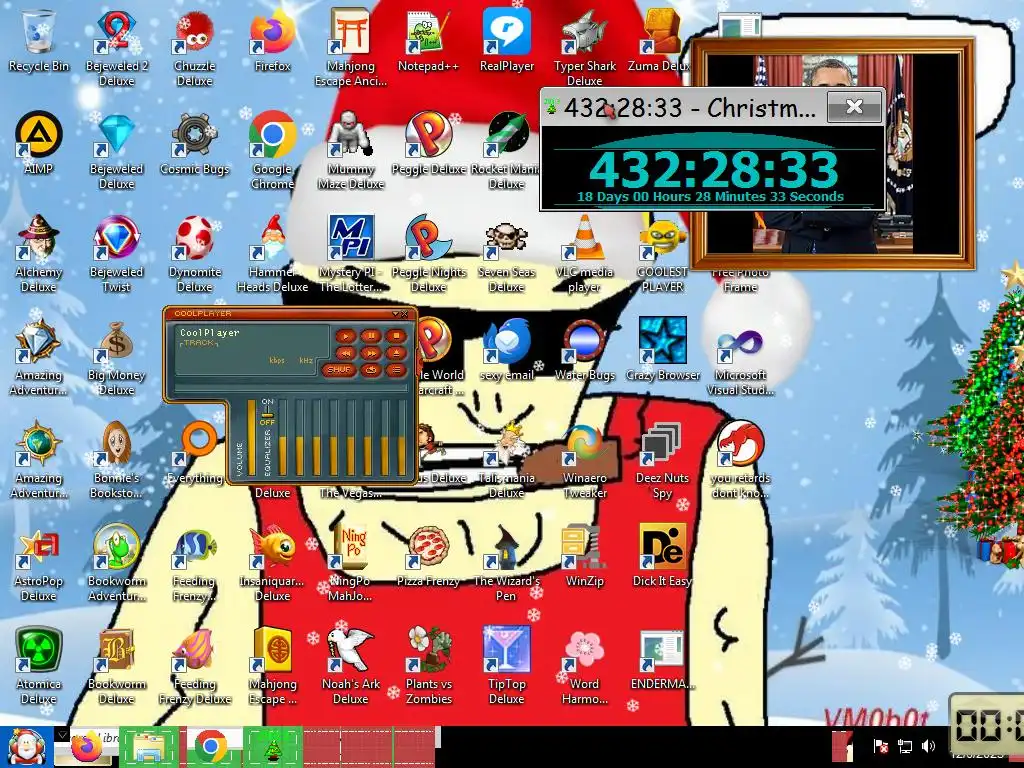Open Mystery PI The Lottery shortcut
Viewport: 1024px width, 768px height.
click(x=351, y=254)
